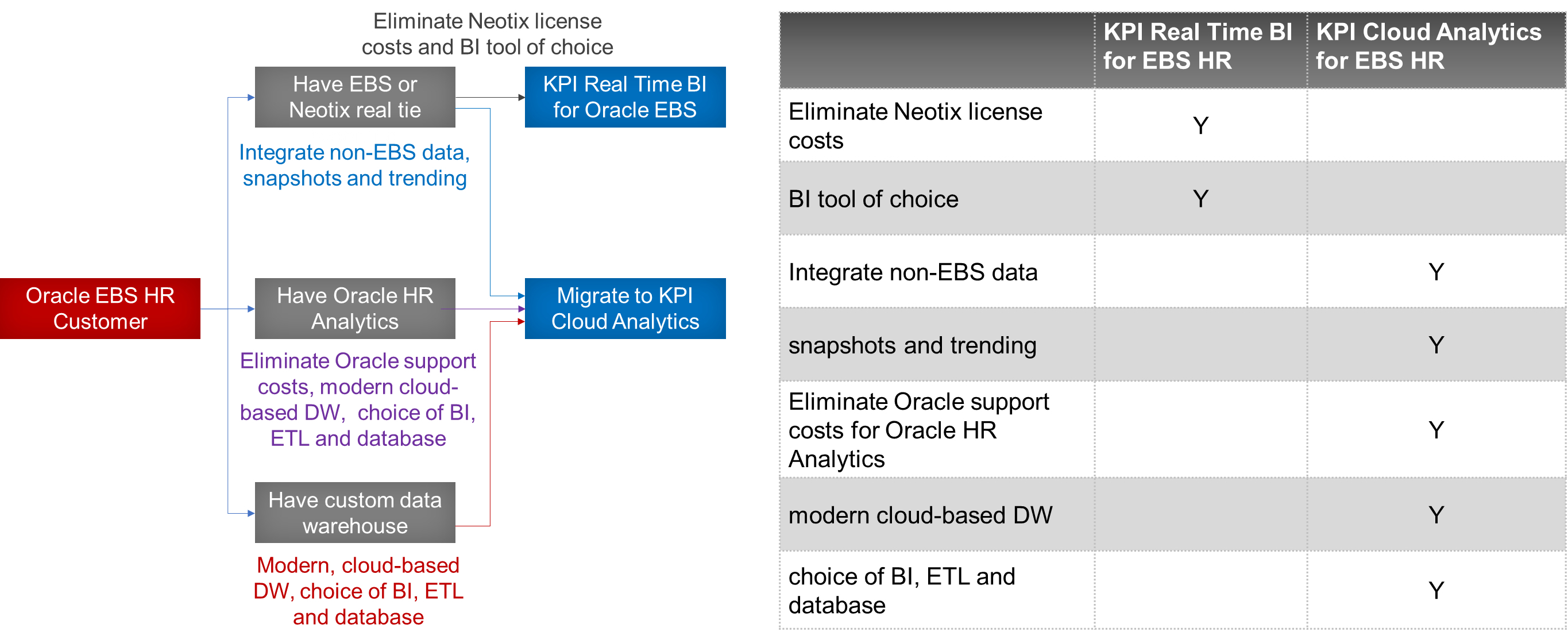Click the gray caption above the flowchart

[487, 34]
